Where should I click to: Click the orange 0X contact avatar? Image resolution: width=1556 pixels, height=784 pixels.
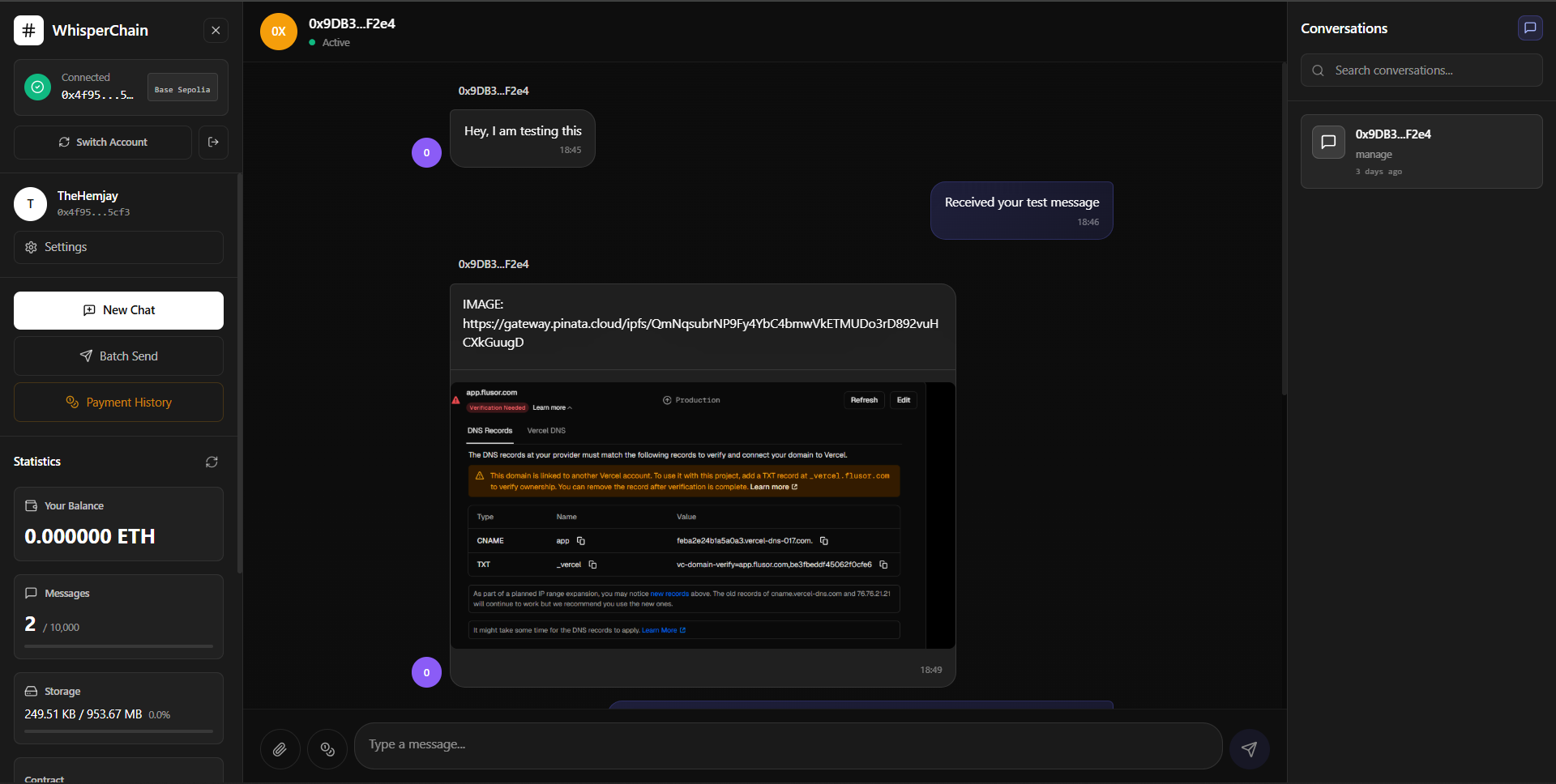point(279,32)
